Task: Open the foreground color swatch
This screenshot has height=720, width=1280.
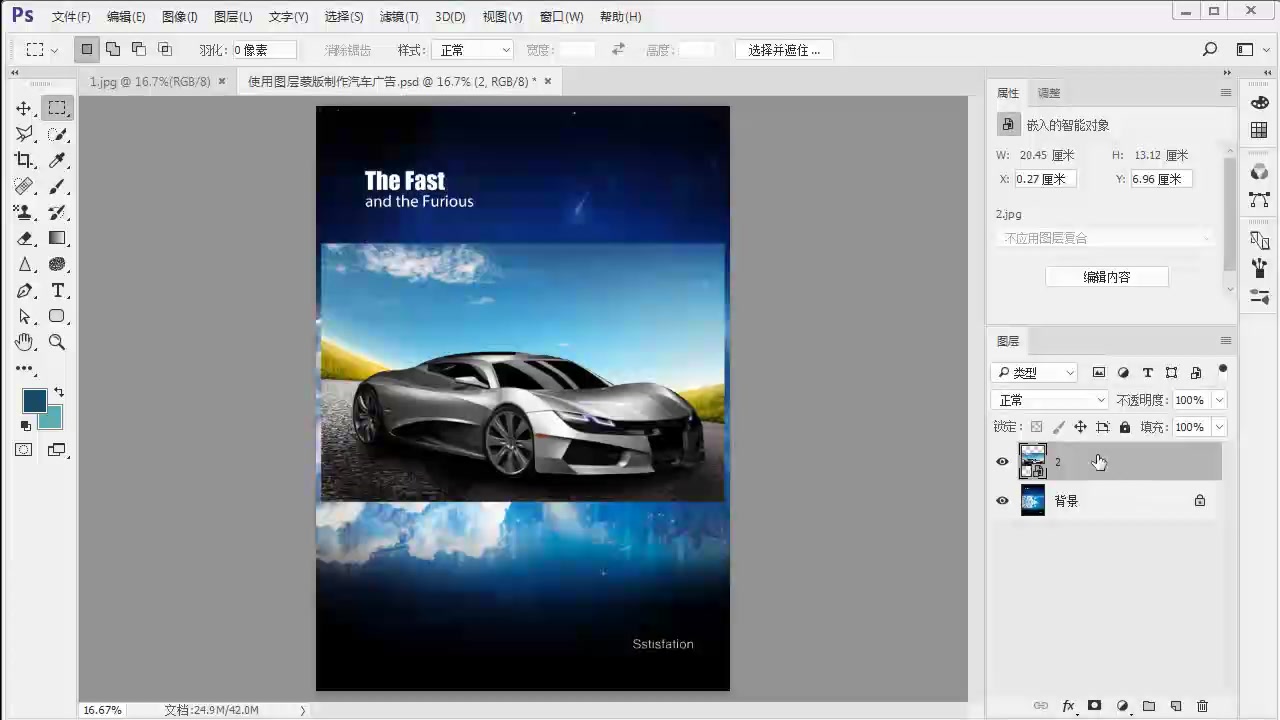Action: click(x=34, y=401)
